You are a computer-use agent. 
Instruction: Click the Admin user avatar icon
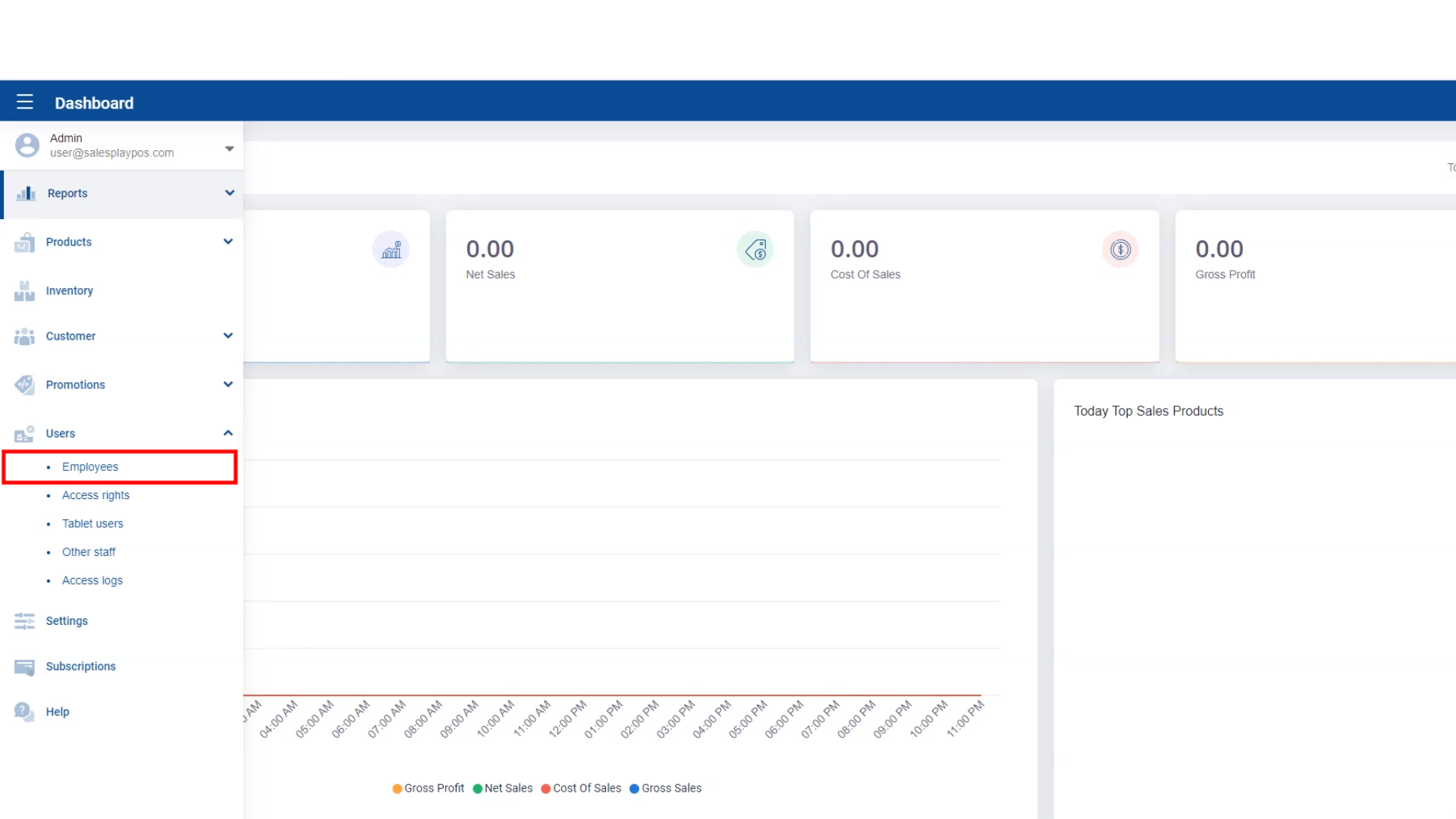pyautogui.click(x=27, y=145)
